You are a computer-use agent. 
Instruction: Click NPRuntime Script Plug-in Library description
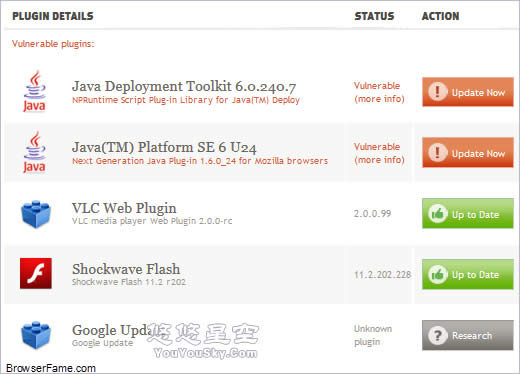[x=186, y=100]
